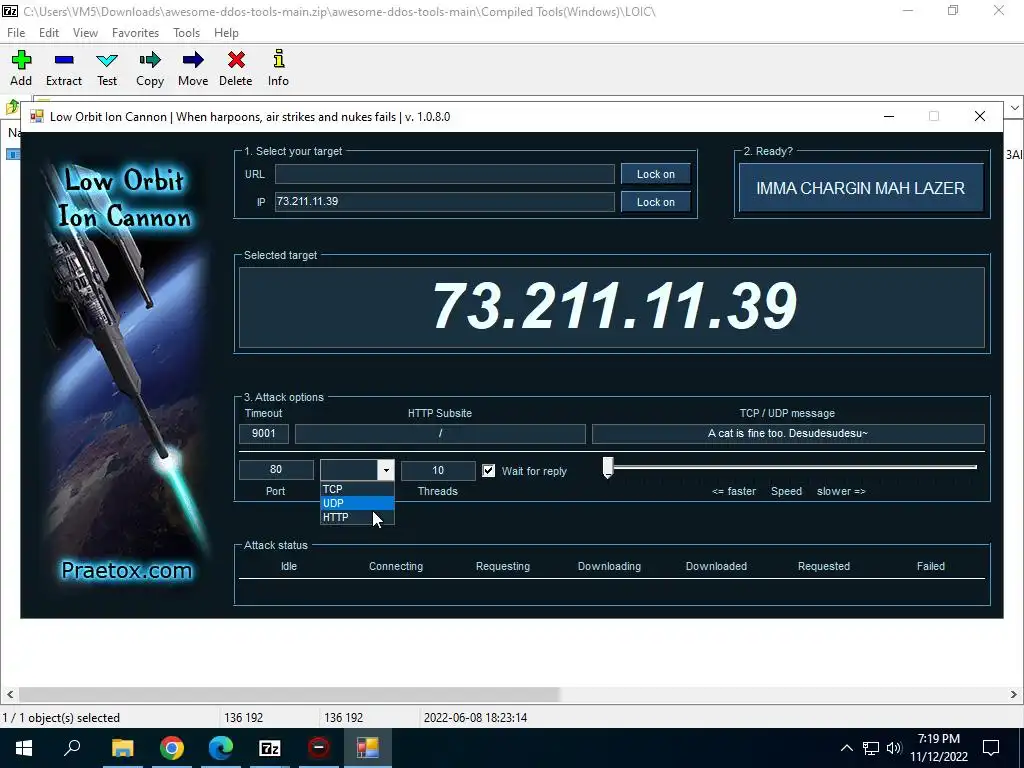The height and width of the screenshot is (768, 1024).
Task: Click the Move toolbar icon in 7-Zip
Action: (x=193, y=60)
